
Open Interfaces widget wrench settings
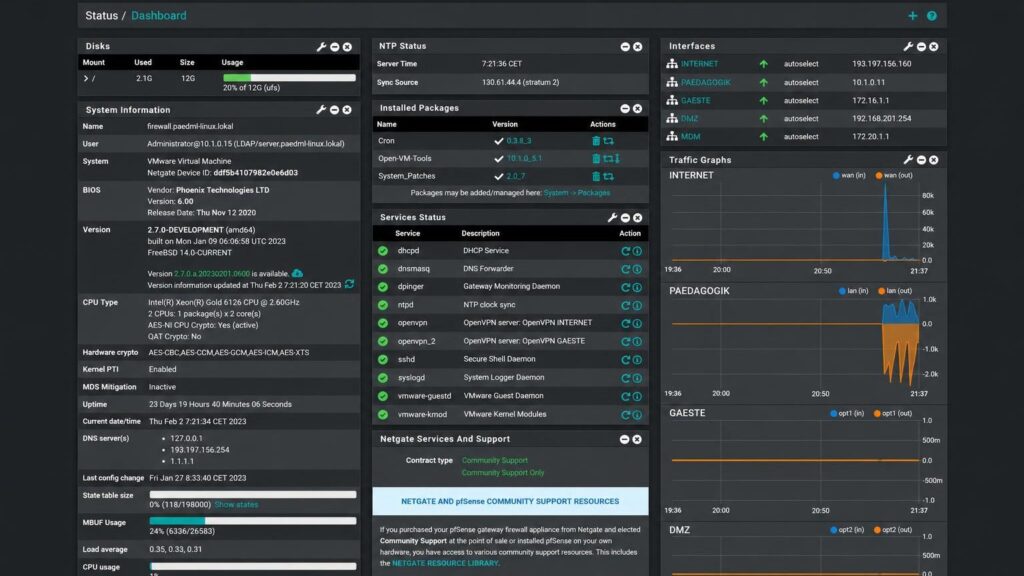(x=908, y=47)
